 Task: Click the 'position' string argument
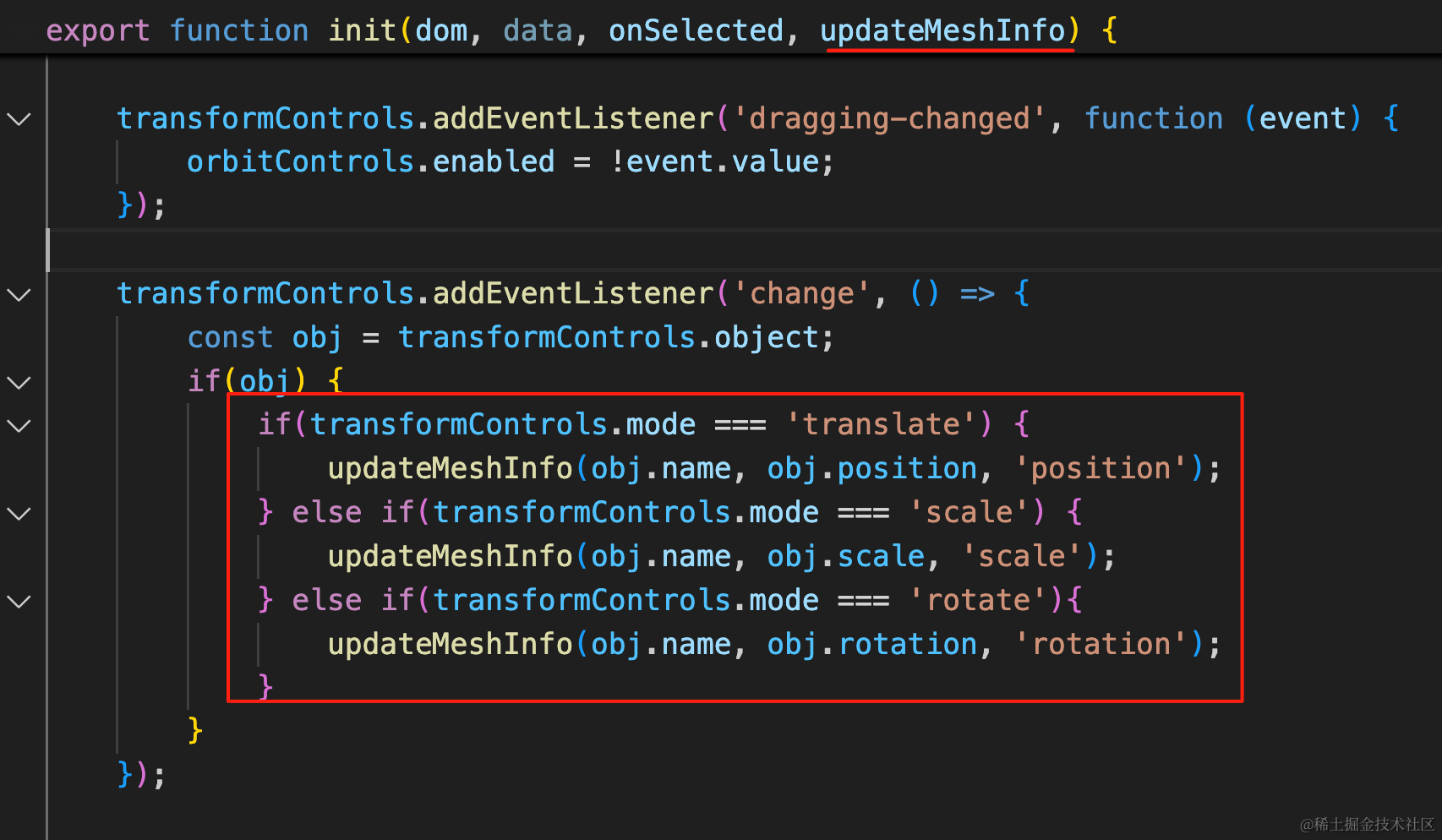1101,469
